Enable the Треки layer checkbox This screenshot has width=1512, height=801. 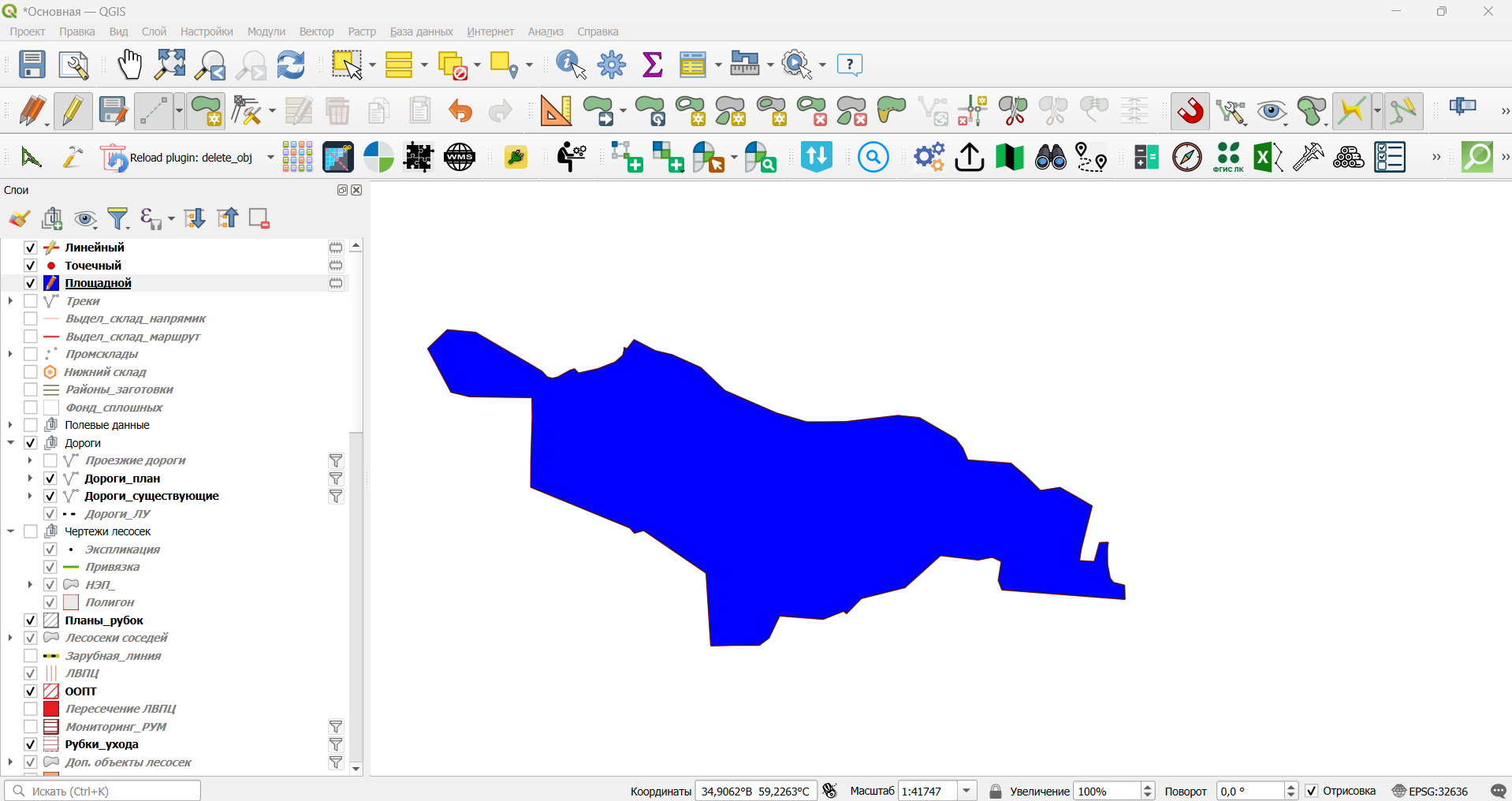pyautogui.click(x=31, y=301)
